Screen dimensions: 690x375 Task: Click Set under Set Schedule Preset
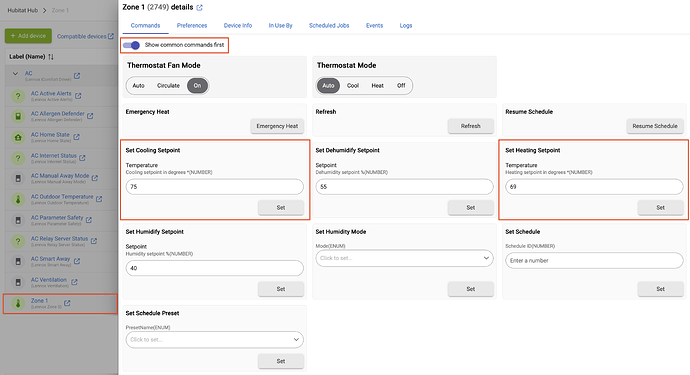tap(281, 361)
